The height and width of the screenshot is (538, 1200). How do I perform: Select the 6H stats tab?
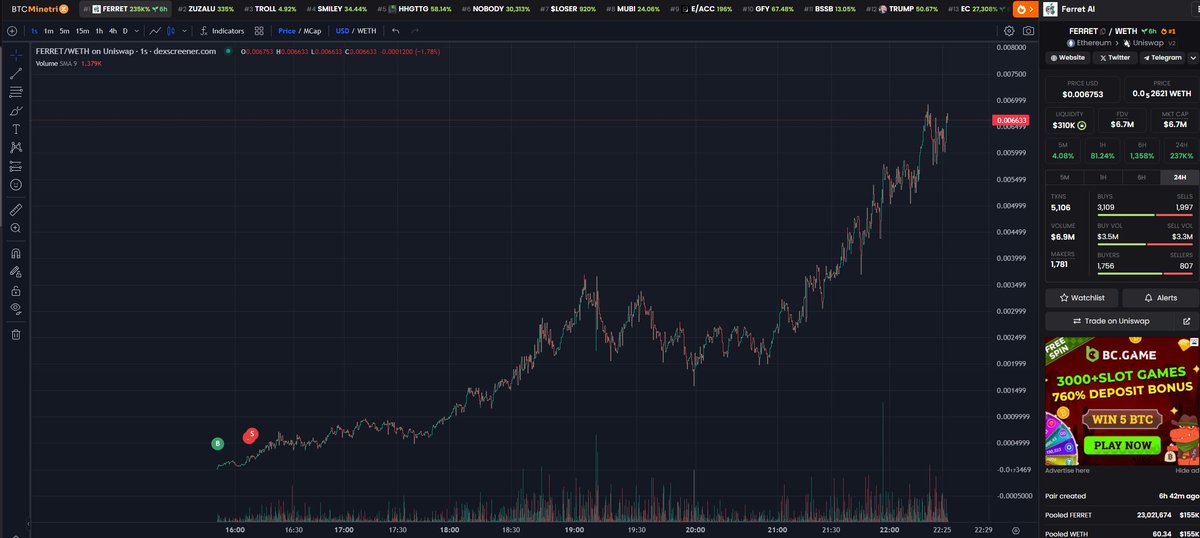tap(1140, 177)
